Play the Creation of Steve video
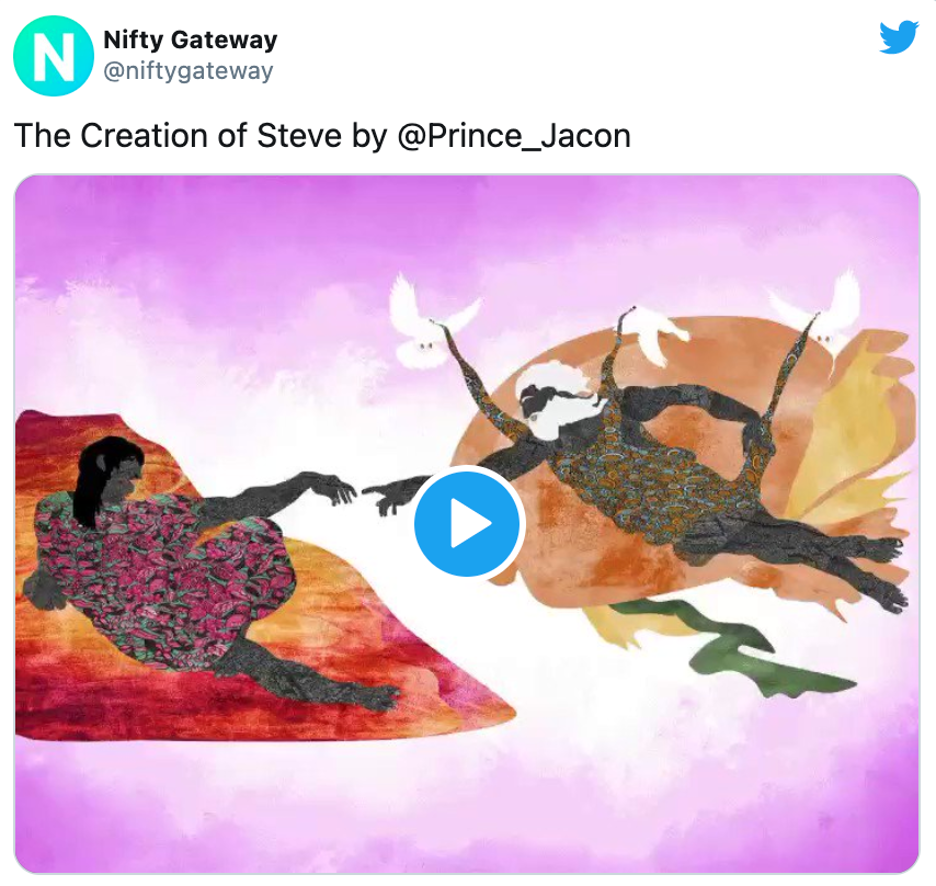The width and height of the screenshot is (936, 886). [x=469, y=523]
